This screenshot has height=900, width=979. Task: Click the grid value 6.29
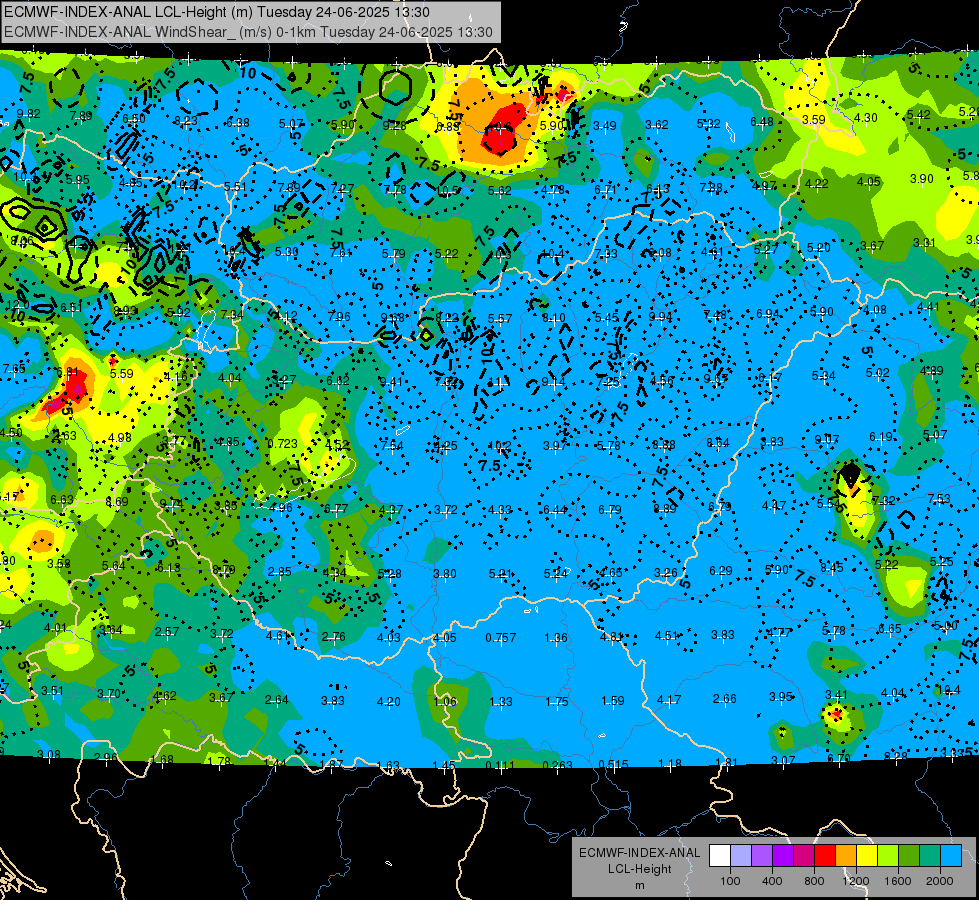coord(721,571)
